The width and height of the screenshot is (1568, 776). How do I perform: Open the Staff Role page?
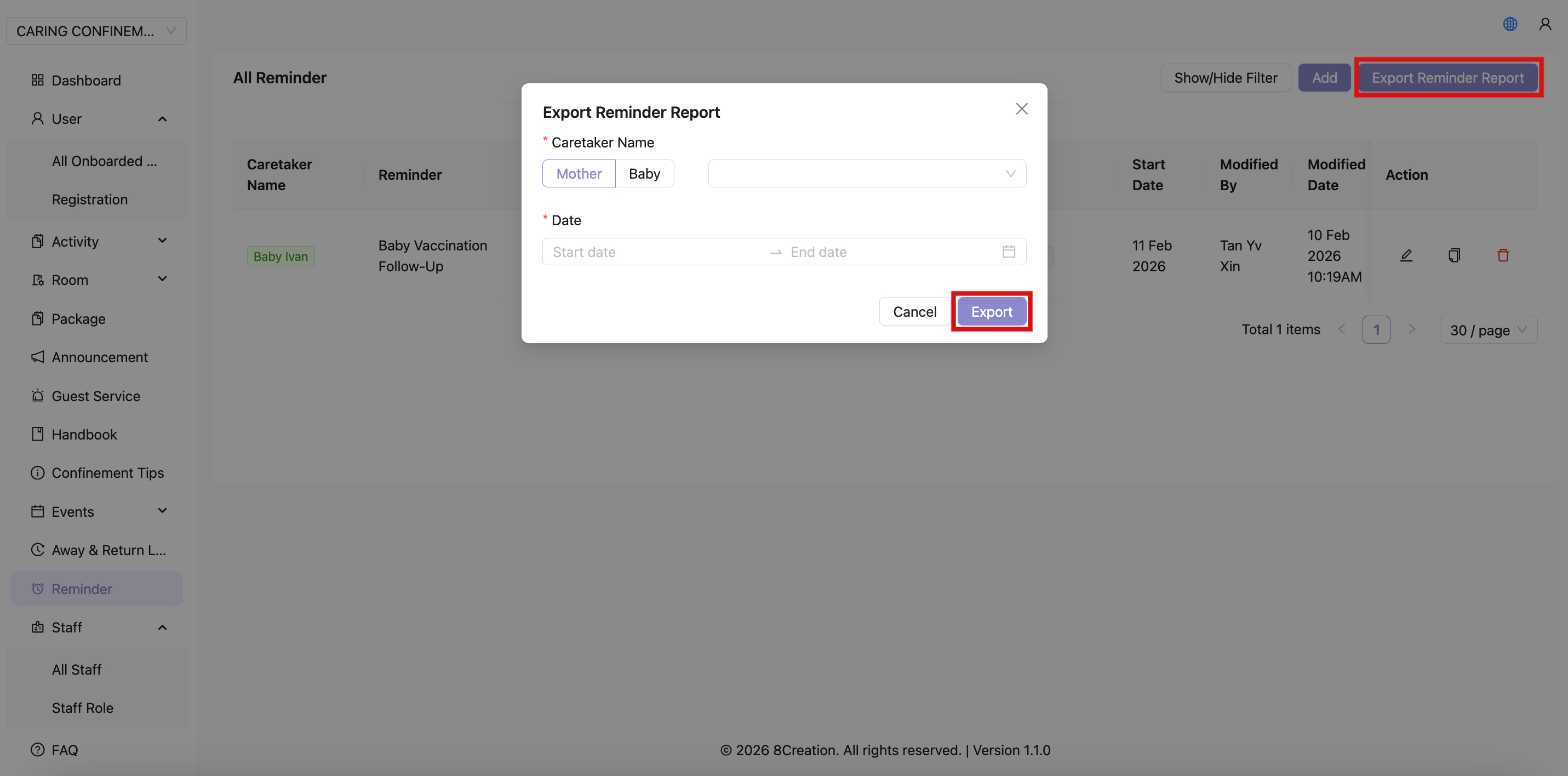pos(82,707)
